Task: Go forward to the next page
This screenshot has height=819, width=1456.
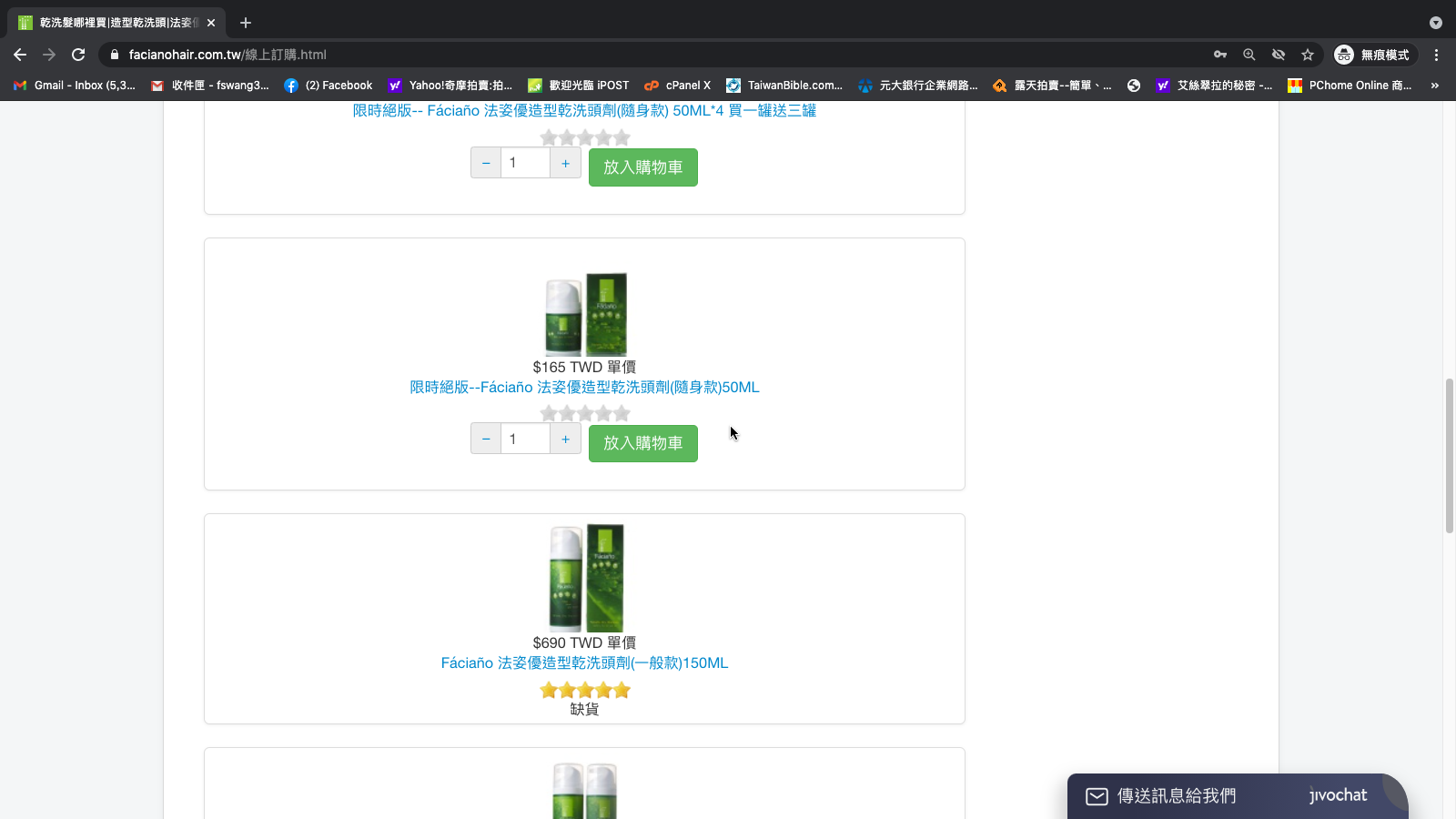Action: pos(49,55)
